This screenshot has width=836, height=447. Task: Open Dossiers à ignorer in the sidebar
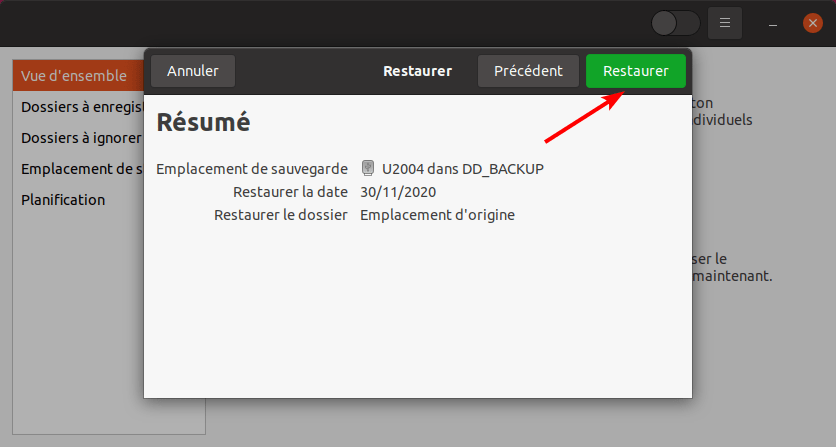[x=78, y=137]
